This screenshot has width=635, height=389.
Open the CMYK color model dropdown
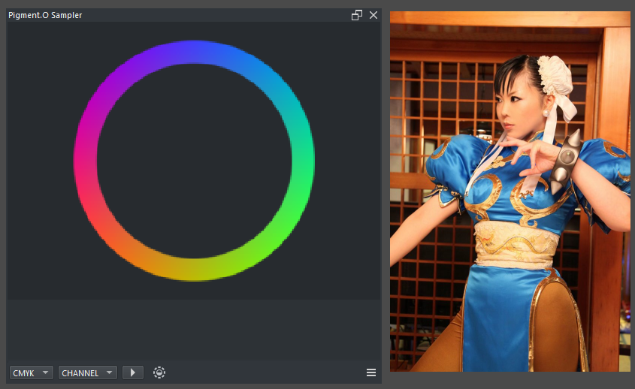click(x=31, y=372)
